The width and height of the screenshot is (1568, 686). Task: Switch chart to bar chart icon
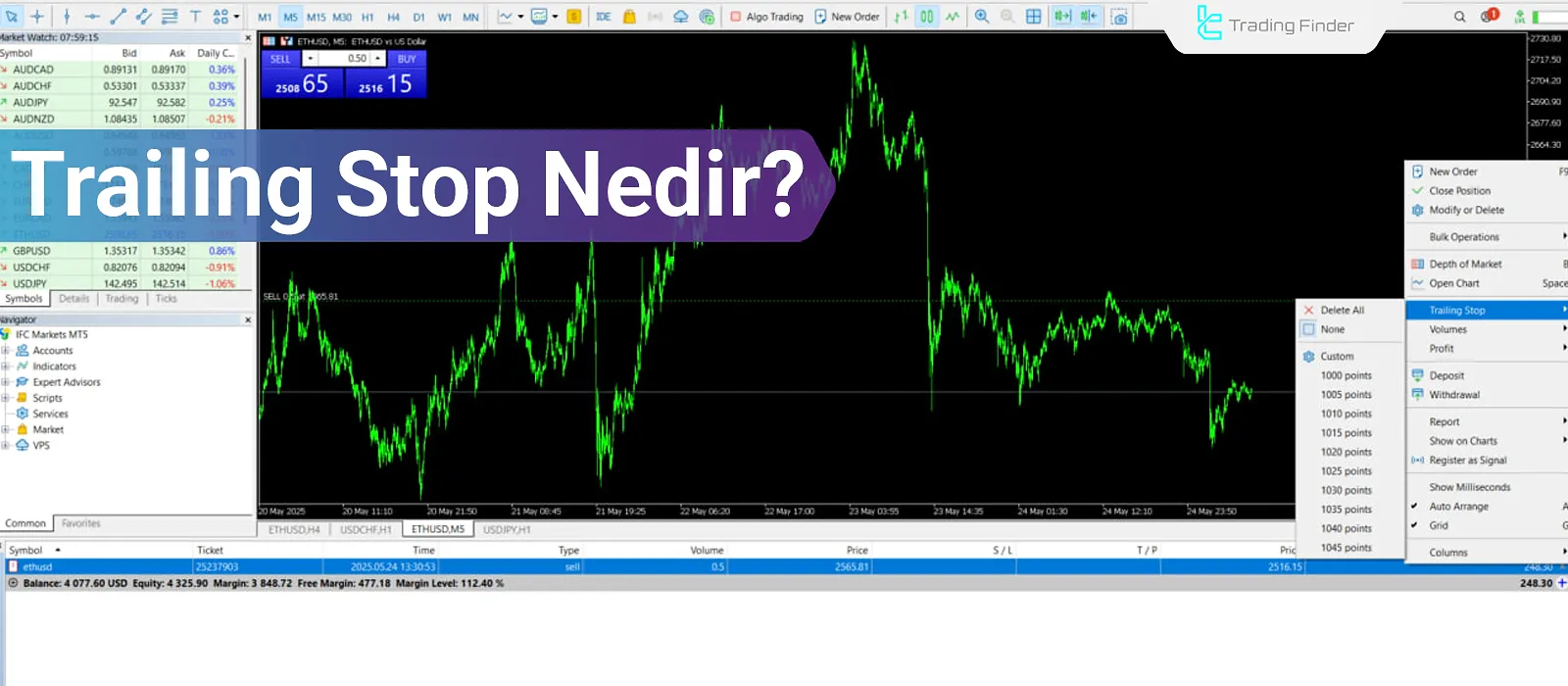click(x=901, y=16)
